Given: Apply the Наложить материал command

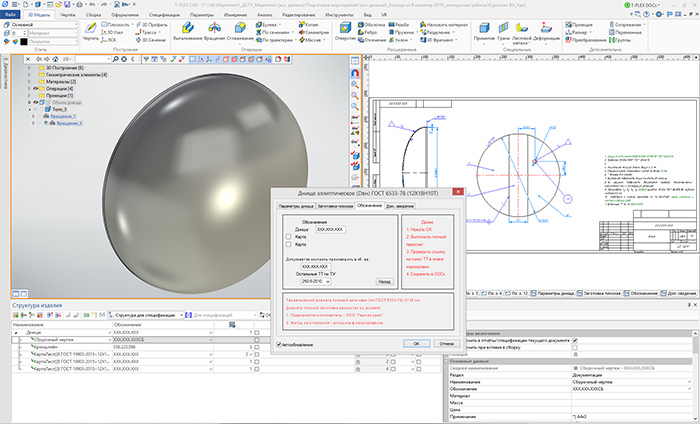Looking at the screenshot, I should [x=444, y=25].
